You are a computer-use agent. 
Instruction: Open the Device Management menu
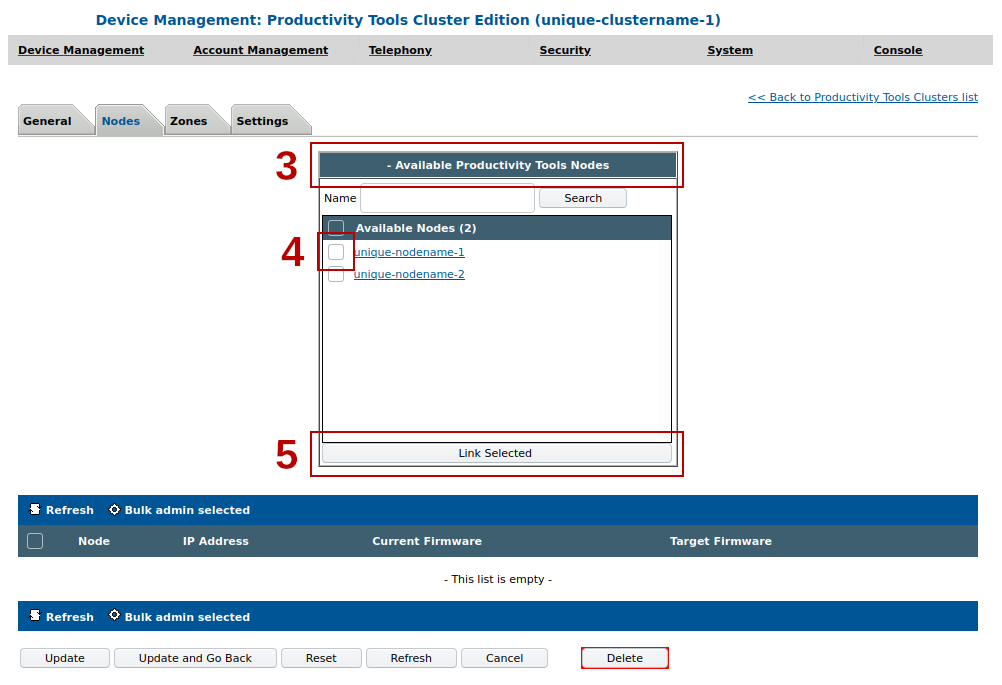tap(81, 50)
